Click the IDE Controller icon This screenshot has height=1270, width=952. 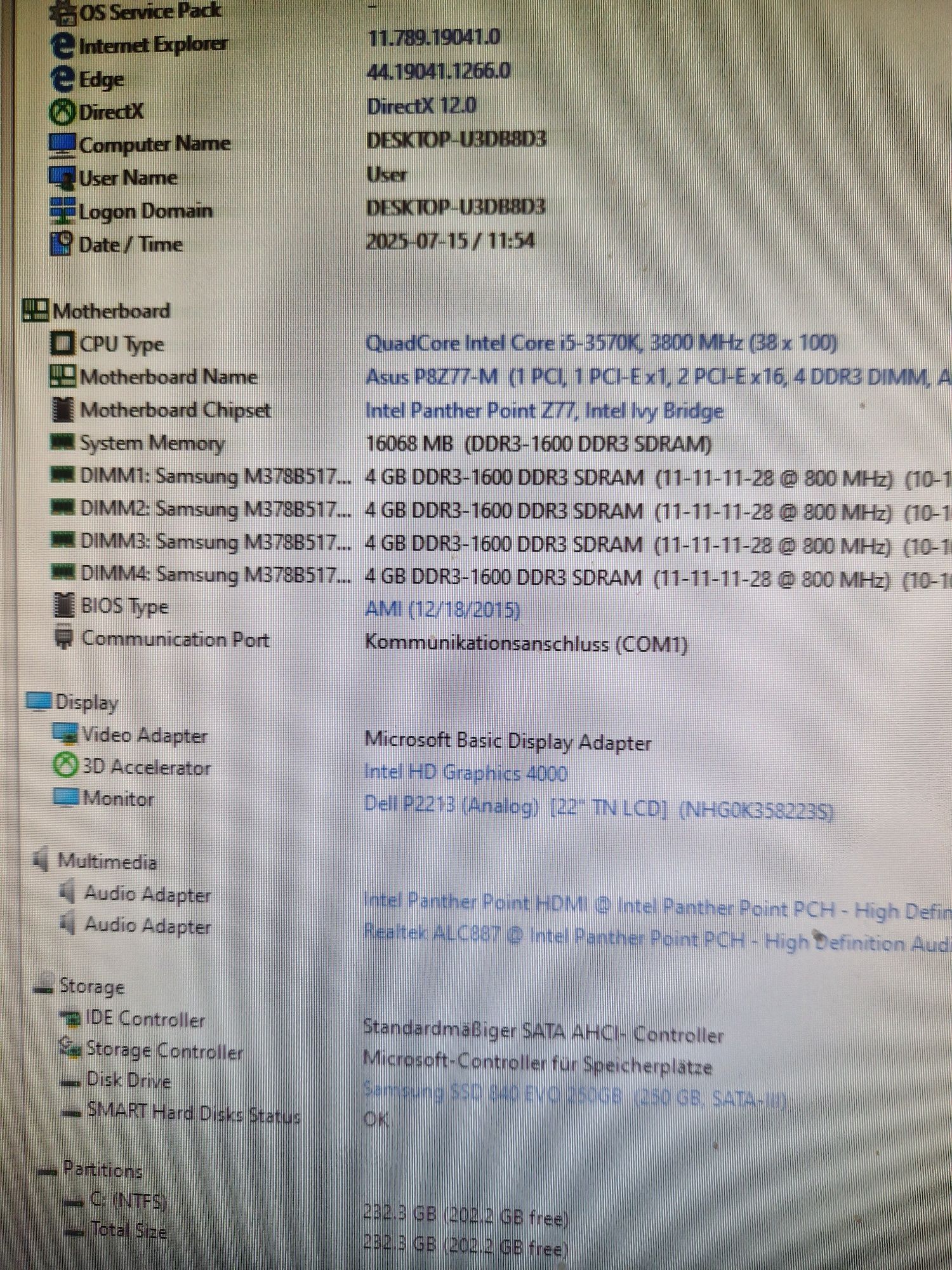pyautogui.click(x=70, y=1019)
